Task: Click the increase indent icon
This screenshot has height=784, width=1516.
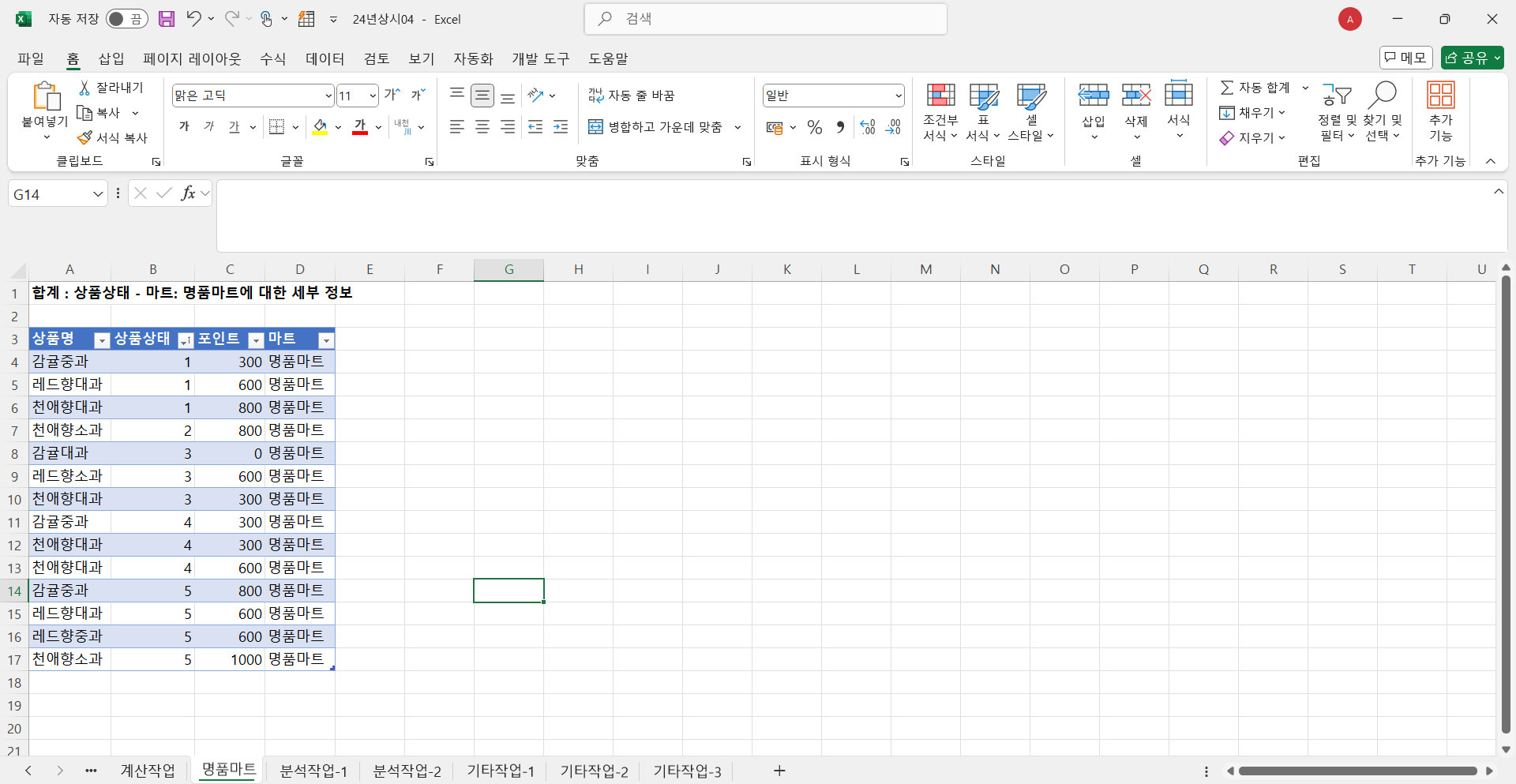Action: click(561, 127)
